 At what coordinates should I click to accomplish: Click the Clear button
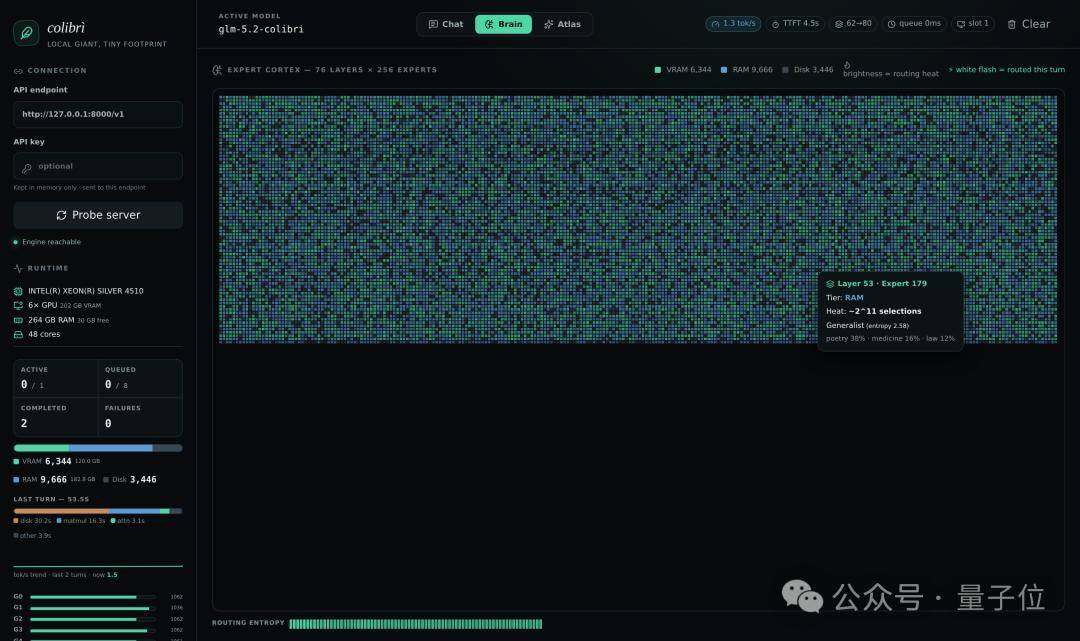tap(1029, 24)
